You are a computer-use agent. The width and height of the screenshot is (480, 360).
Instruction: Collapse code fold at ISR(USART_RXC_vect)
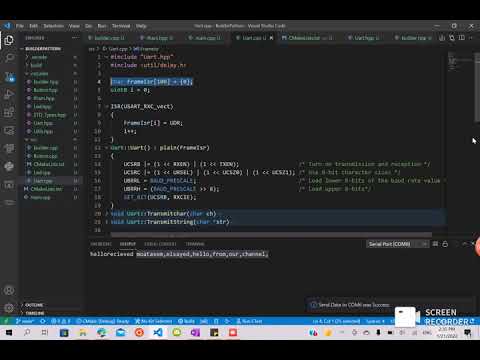pos(106,107)
